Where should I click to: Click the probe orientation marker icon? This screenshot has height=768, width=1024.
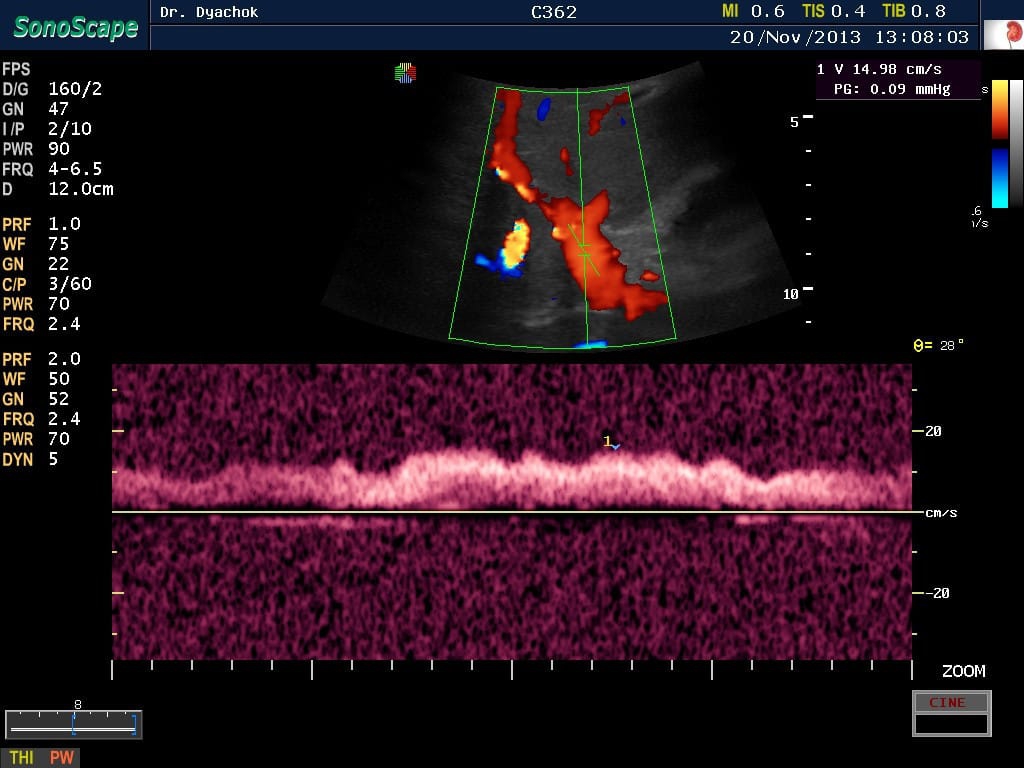405,73
